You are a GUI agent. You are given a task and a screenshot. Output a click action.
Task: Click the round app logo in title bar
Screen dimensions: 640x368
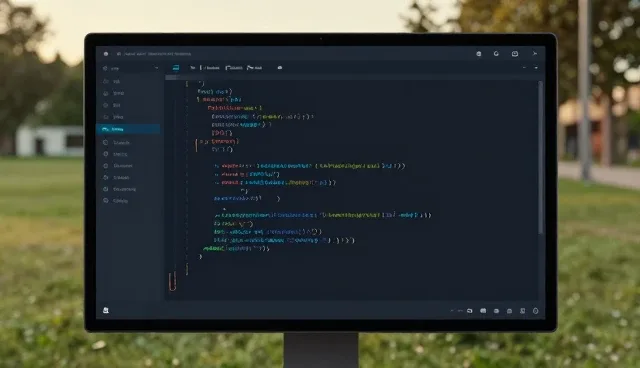106,54
